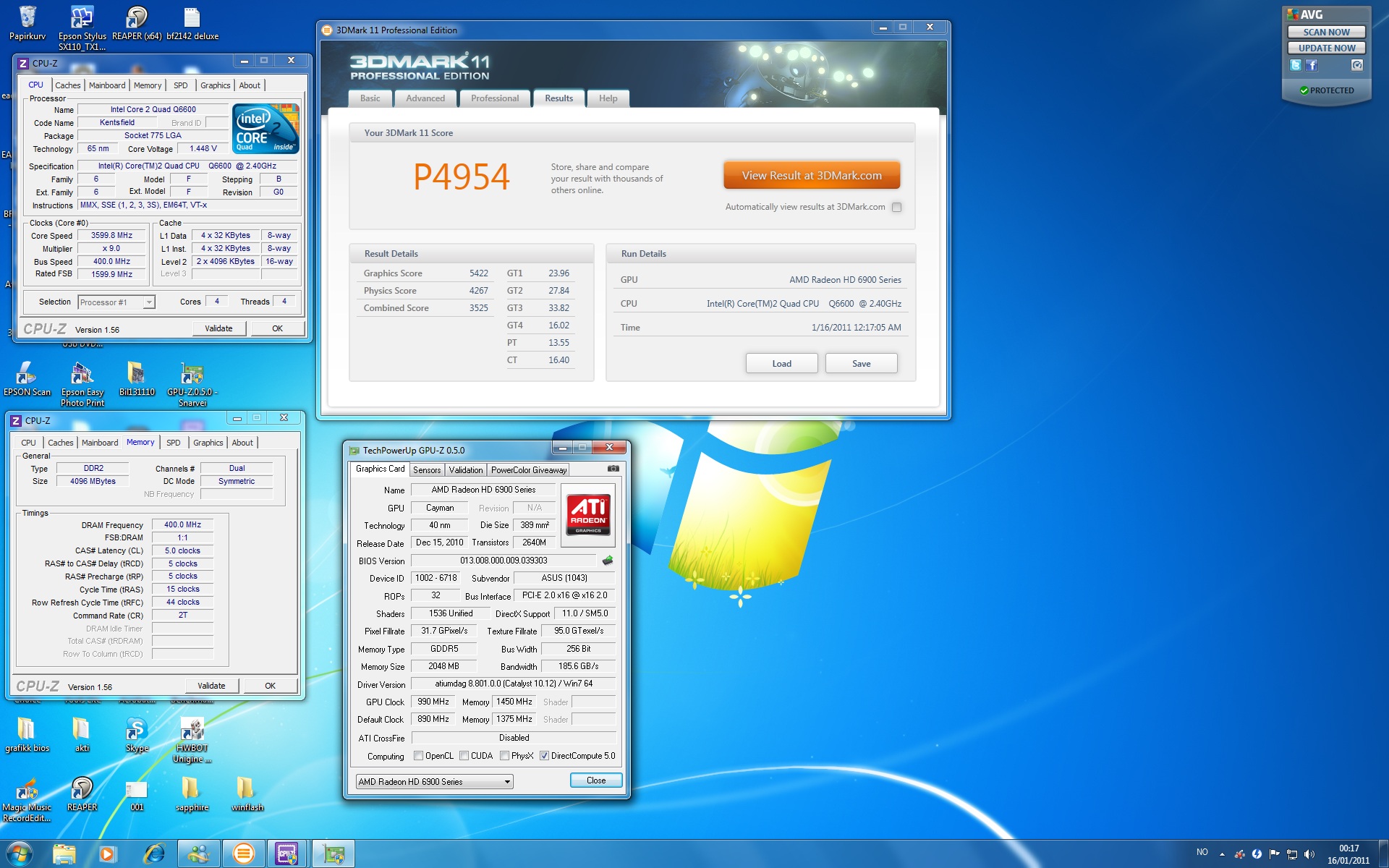
Task: Launch Skype from the desktop shortcut
Action: (137, 735)
